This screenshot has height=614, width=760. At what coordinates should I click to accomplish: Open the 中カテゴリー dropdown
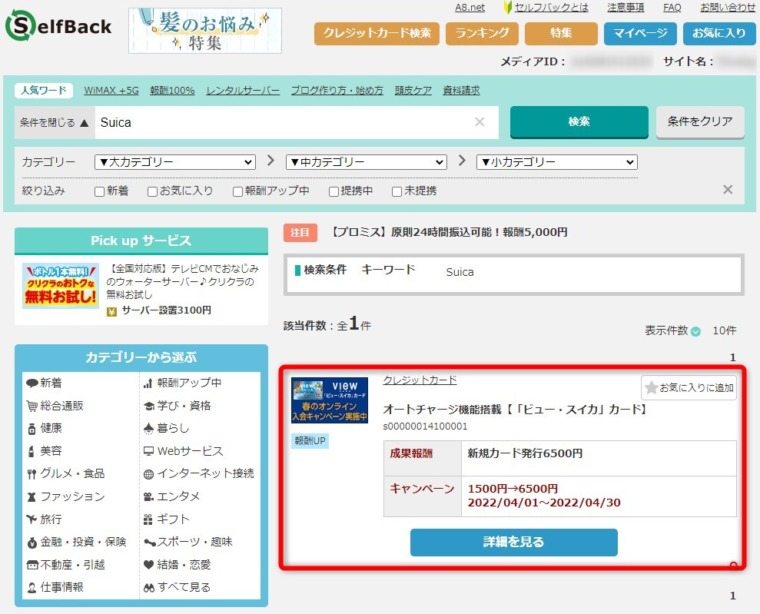pos(367,162)
